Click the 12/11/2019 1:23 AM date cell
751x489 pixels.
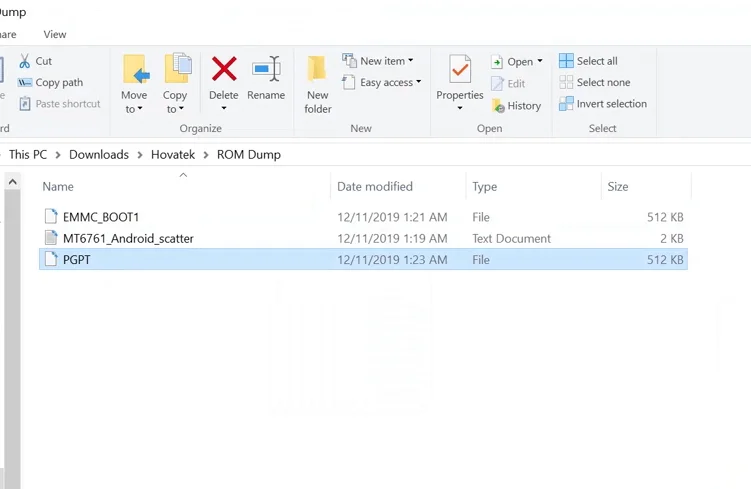pyautogui.click(x=392, y=260)
